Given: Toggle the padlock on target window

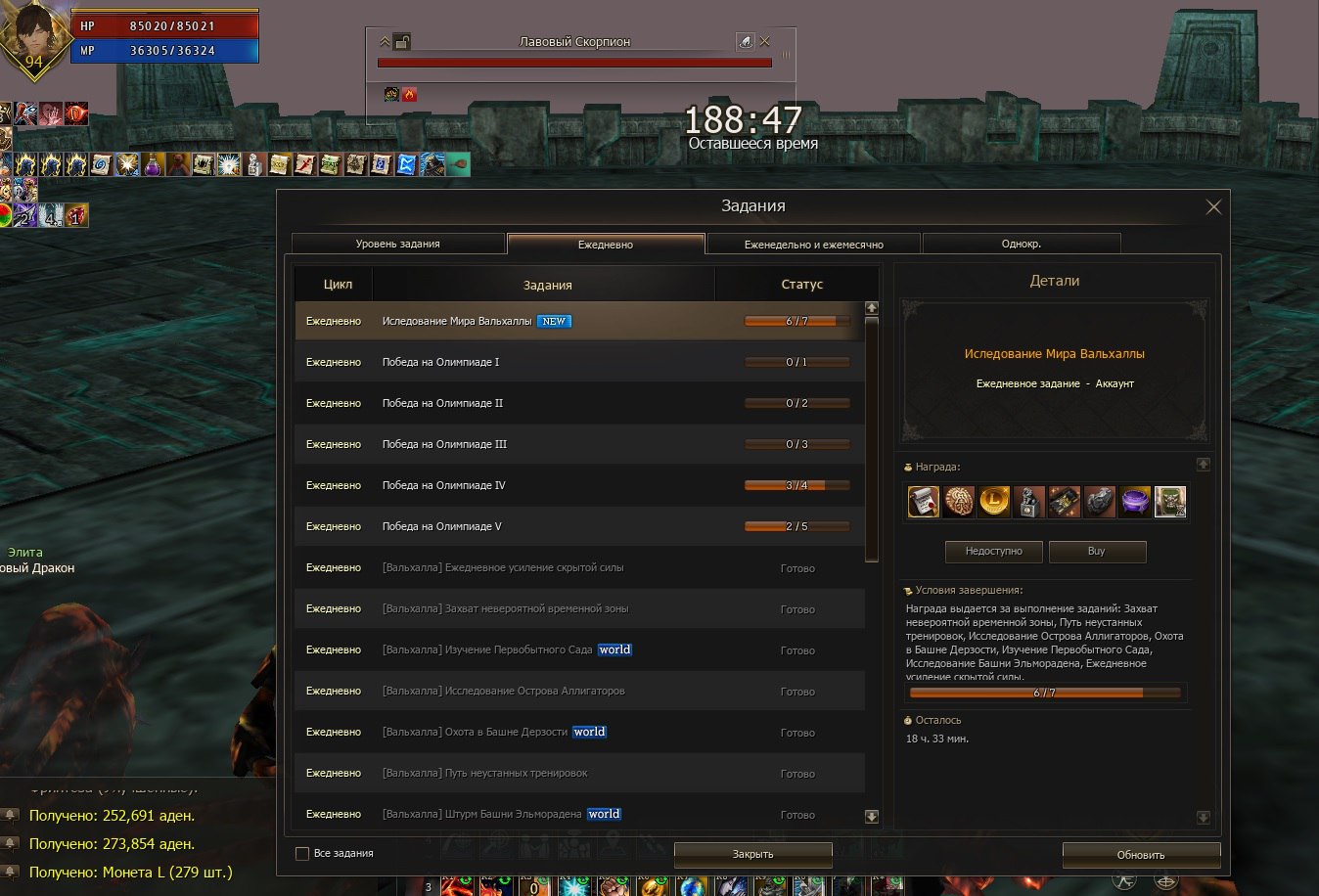Looking at the screenshot, I should [x=402, y=41].
